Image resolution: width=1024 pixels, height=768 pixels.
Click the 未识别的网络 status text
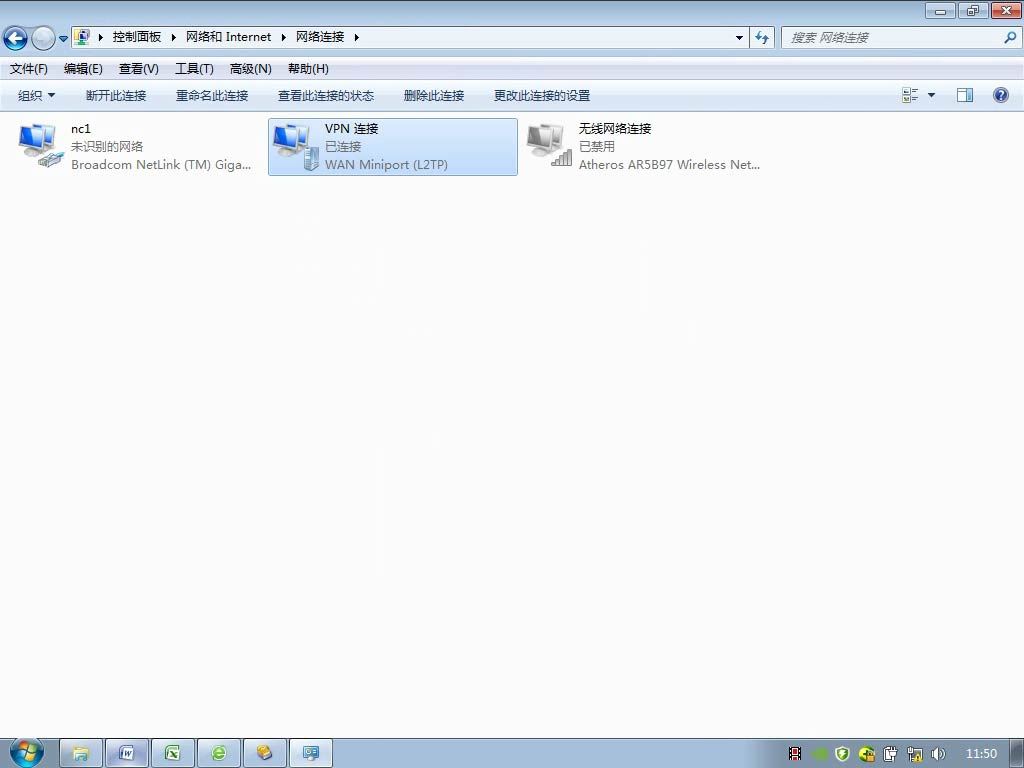click(x=106, y=147)
